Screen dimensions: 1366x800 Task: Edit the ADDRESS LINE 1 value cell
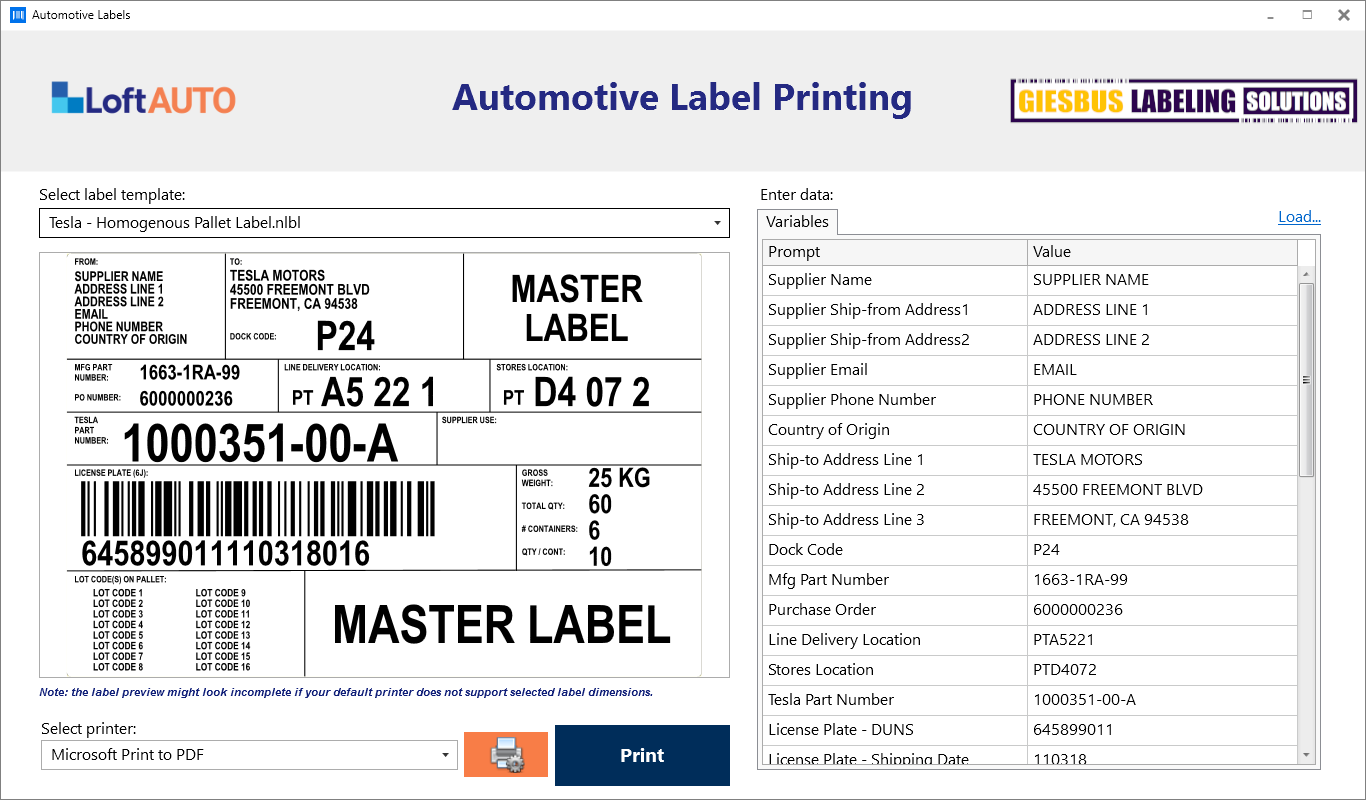click(1163, 310)
